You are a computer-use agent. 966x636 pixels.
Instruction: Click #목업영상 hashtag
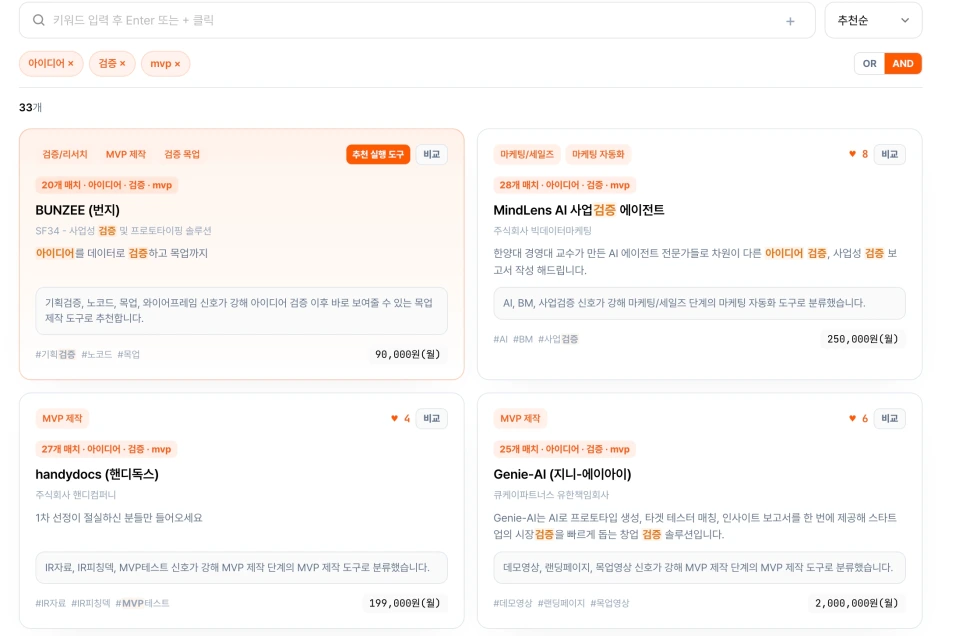coord(610,603)
